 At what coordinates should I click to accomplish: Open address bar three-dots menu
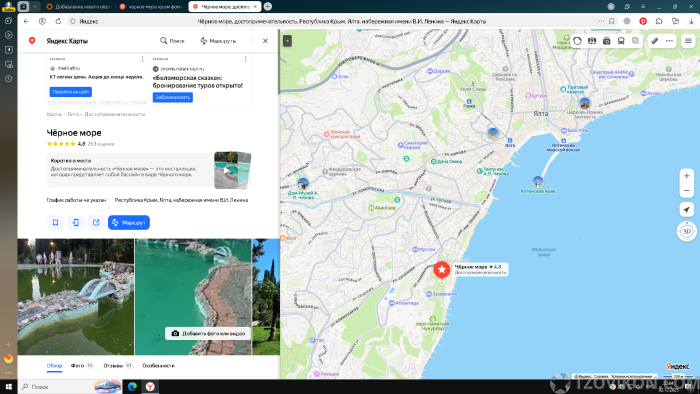pos(601,21)
